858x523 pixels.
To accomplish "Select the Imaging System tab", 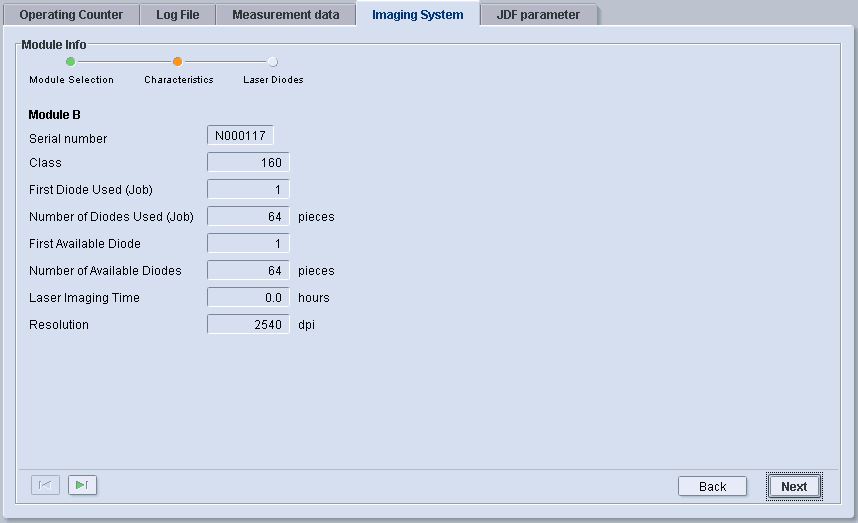I will click(x=417, y=15).
